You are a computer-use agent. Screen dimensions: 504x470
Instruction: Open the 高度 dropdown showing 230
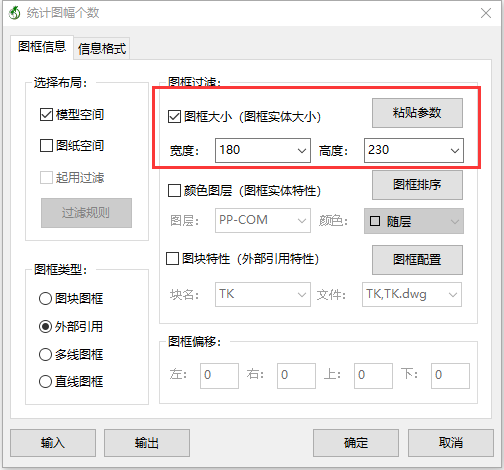414,150
